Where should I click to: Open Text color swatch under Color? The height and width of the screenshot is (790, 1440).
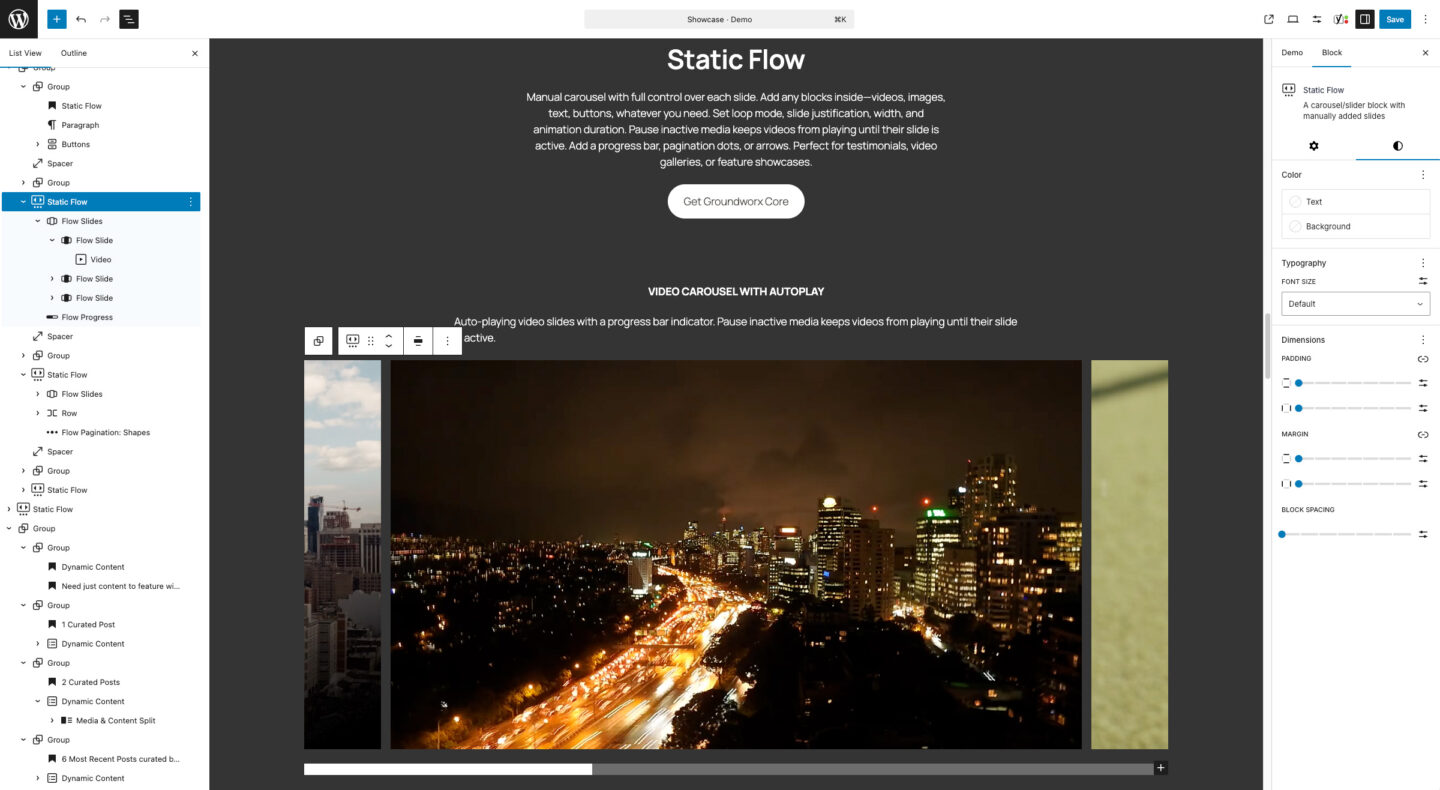(1293, 201)
